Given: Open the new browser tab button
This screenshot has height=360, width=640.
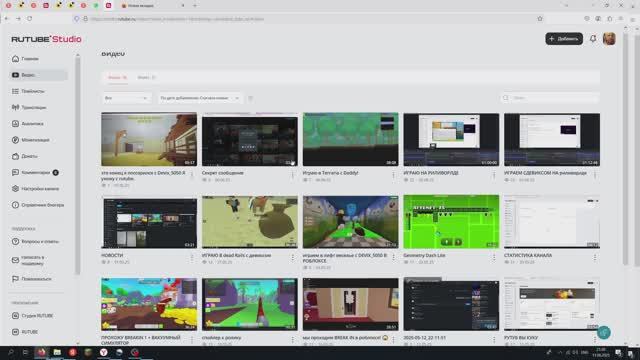Looking at the screenshot, I should 195,6.
